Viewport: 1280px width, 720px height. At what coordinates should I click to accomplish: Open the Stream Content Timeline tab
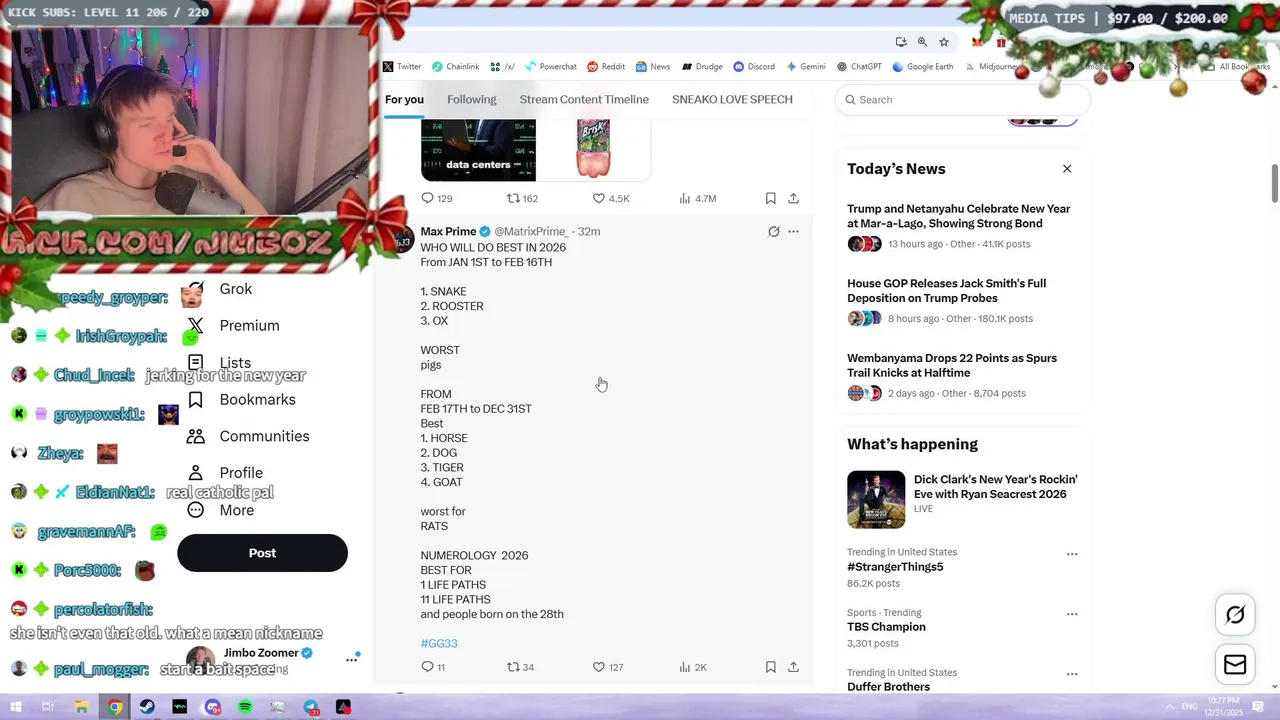(584, 100)
